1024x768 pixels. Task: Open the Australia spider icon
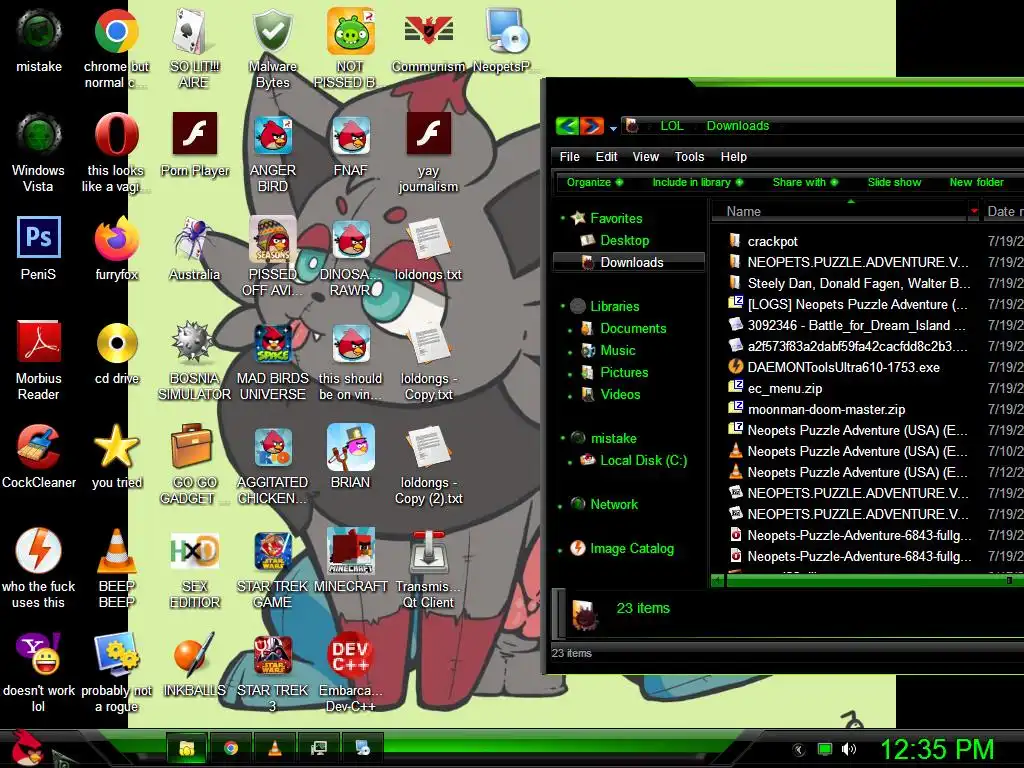coord(194,249)
